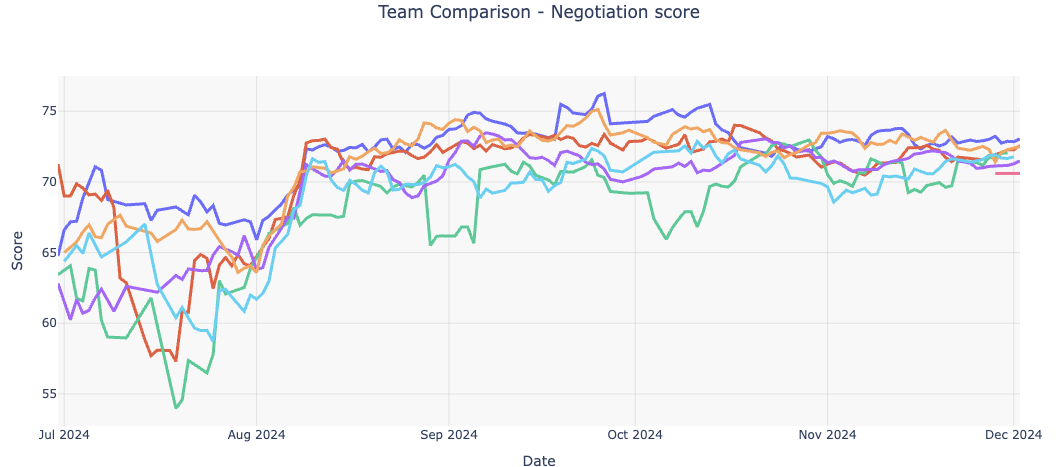Click the '75' y-axis tick label
1062x467 pixels.
click(x=45, y=111)
